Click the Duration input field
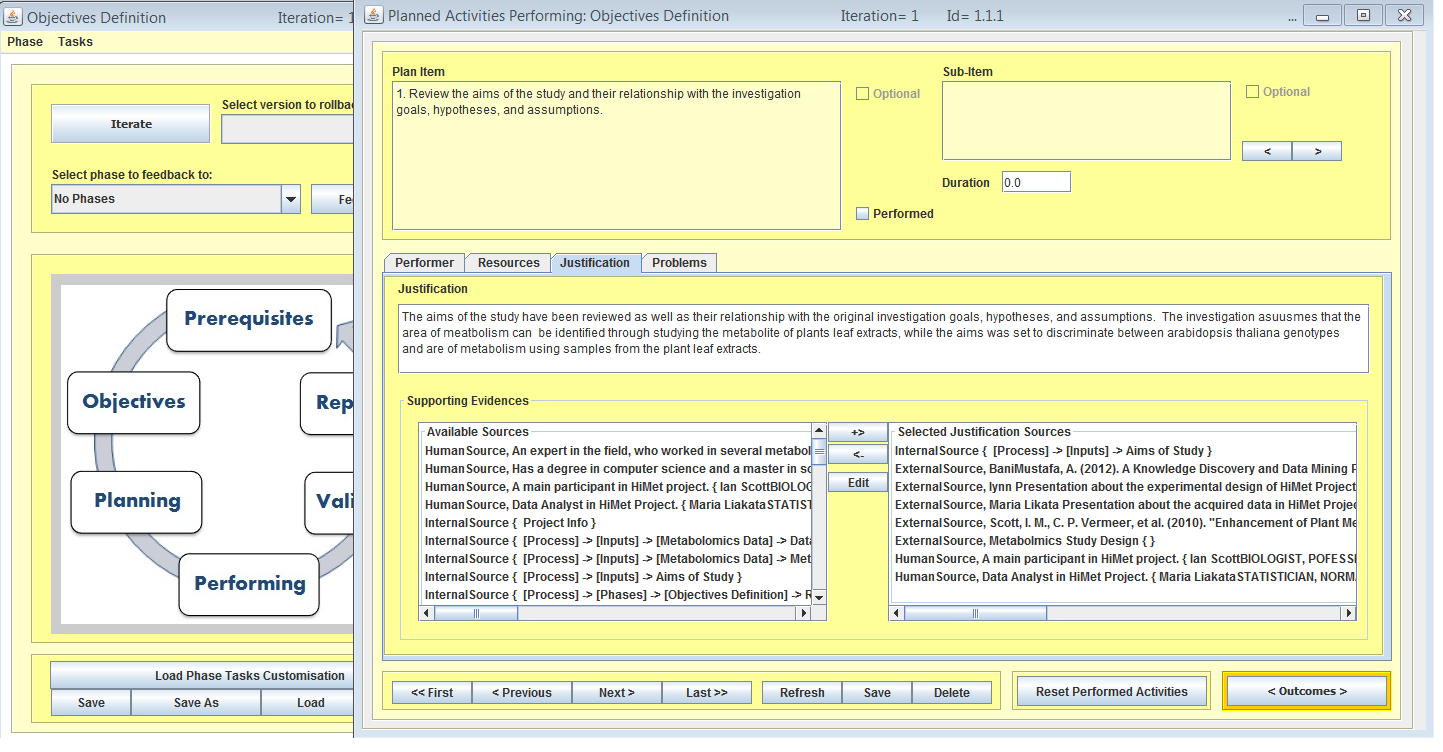 [1036, 183]
